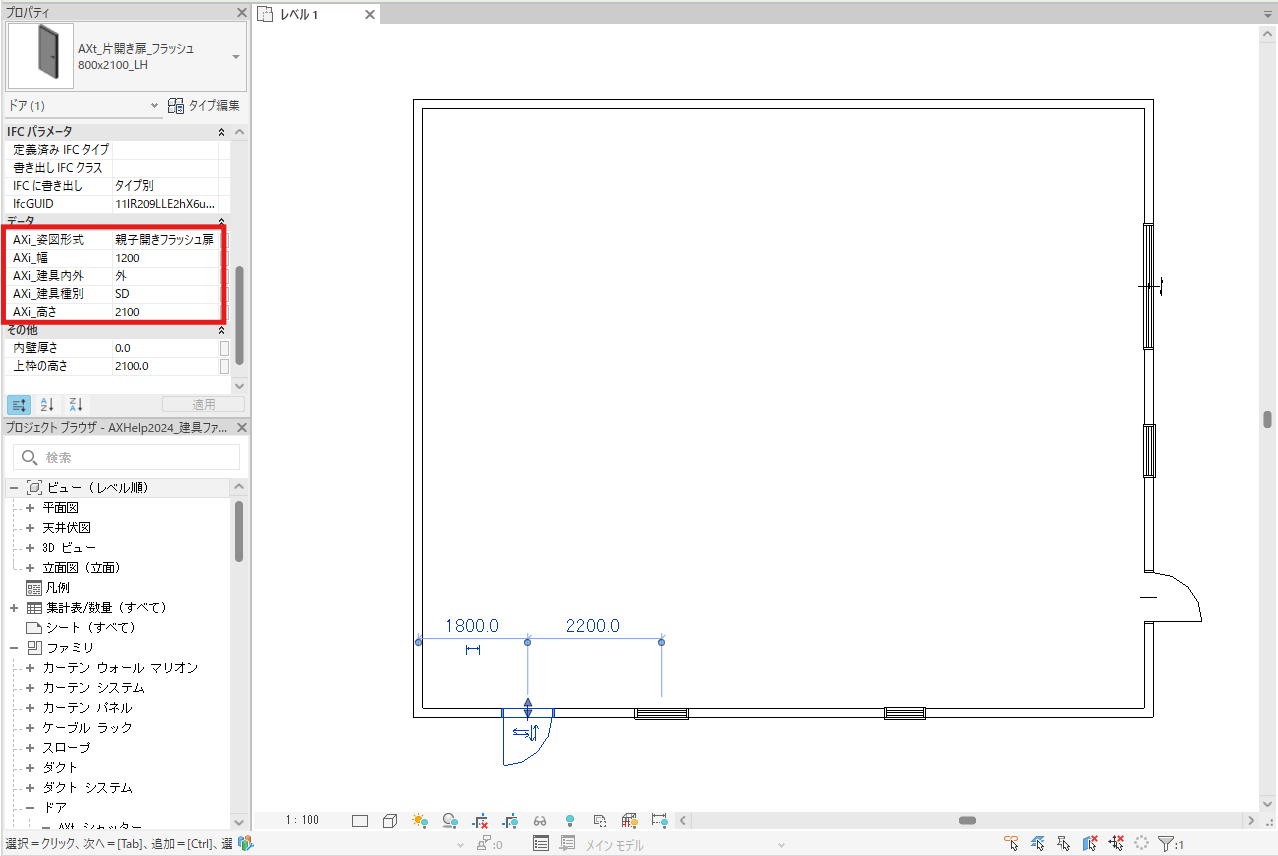Open the detail level control in view bar
The image size is (1278, 856).
coord(360,821)
